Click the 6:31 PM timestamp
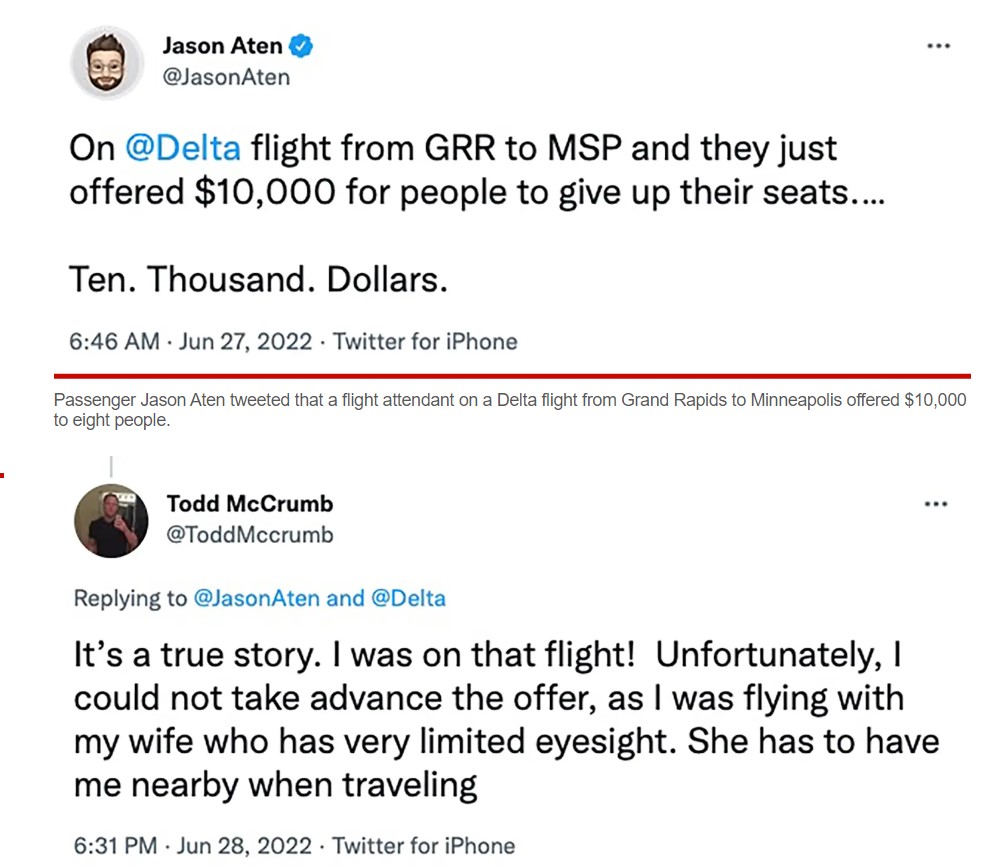This screenshot has height=867, width=992. pos(113,846)
